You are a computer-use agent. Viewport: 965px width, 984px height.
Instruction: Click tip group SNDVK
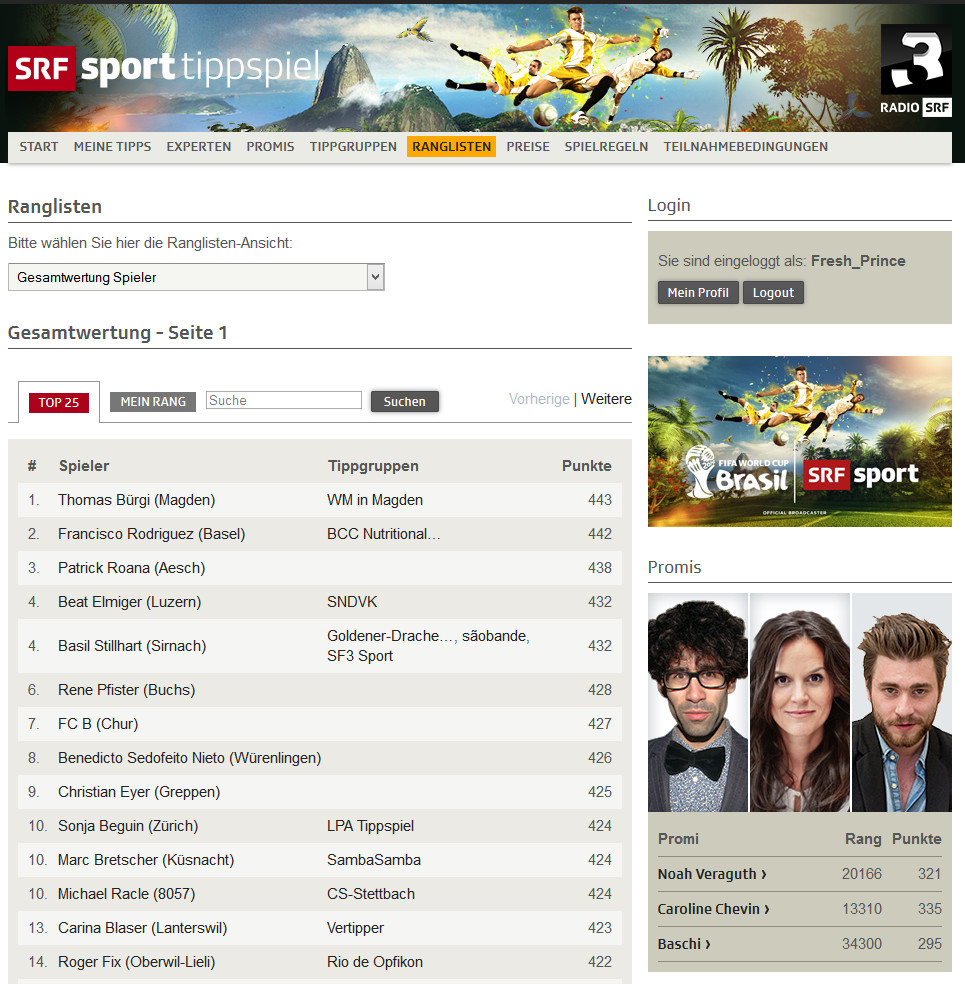[352, 602]
